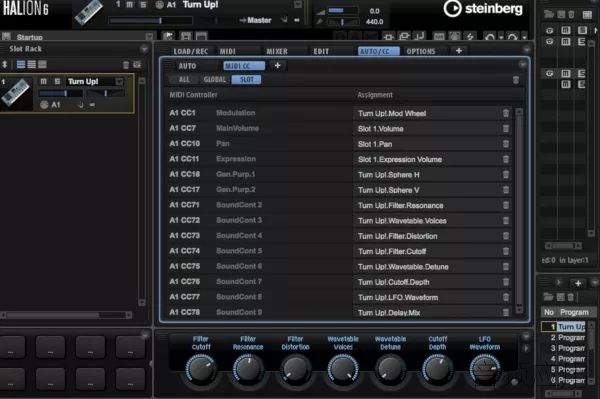Filter assignments by GLOBAL
Screen dimensions: 600x399
point(214,80)
